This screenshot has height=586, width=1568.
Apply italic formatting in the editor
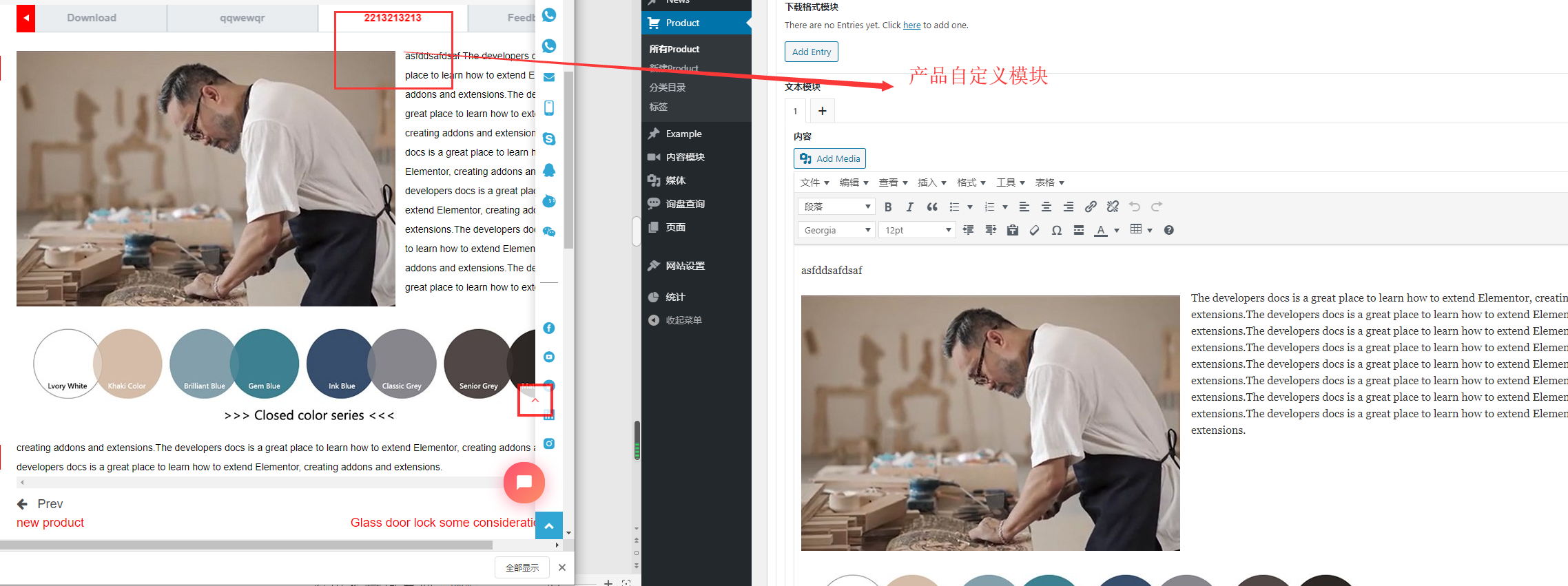click(910, 207)
